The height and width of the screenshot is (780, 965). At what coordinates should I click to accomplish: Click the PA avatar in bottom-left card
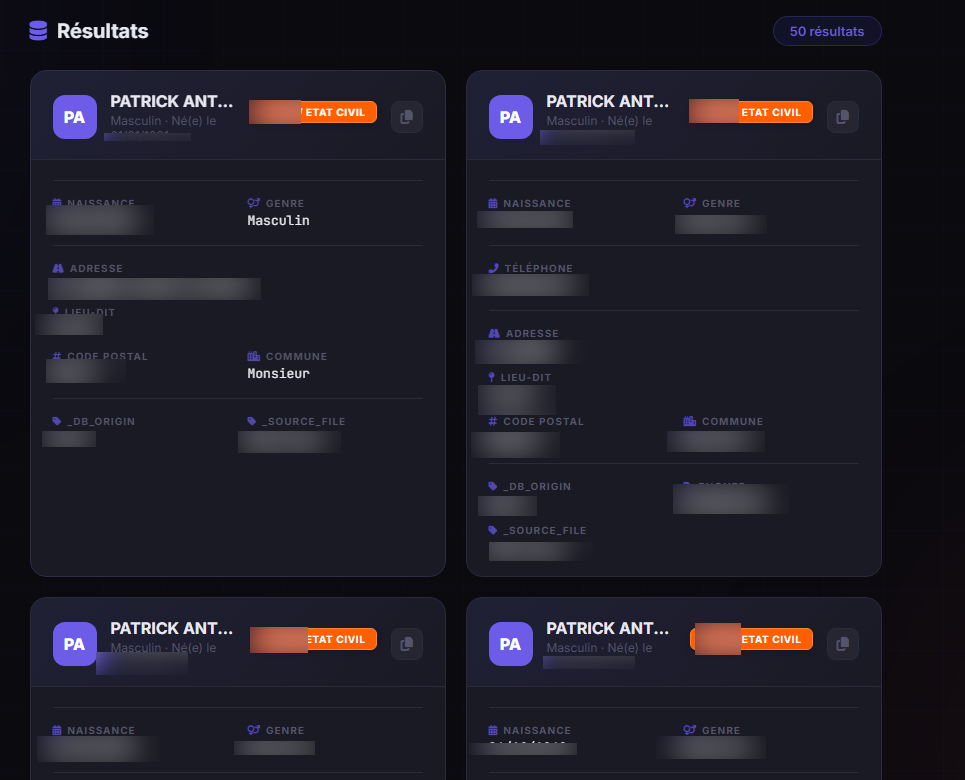[74, 644]
